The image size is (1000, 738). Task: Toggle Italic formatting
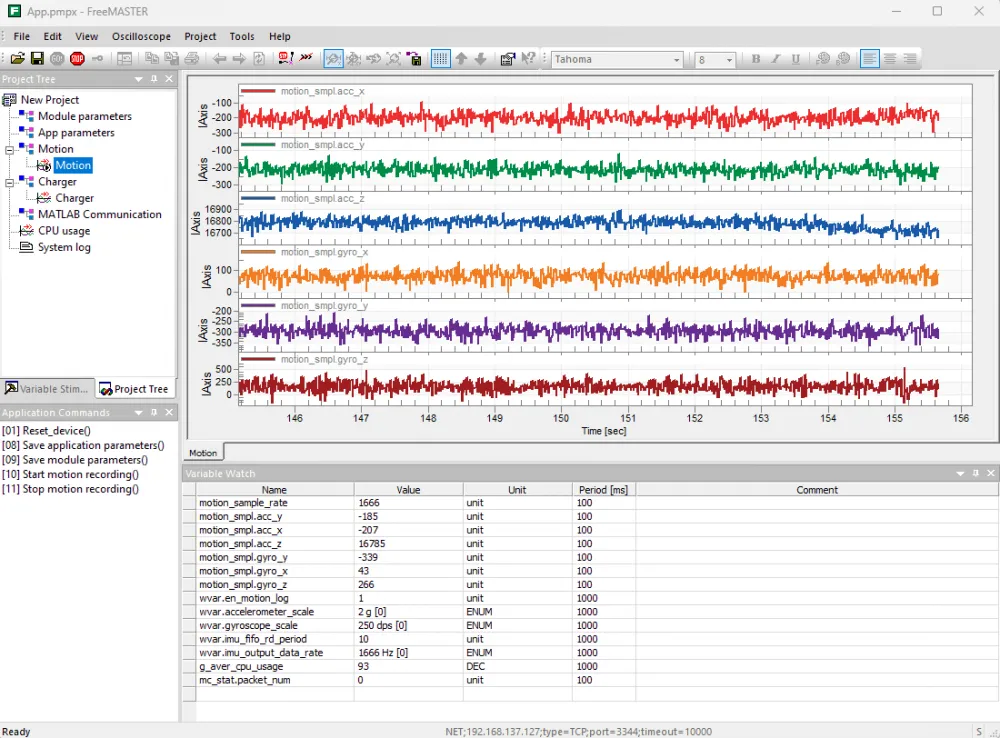(x=776, y=59)
